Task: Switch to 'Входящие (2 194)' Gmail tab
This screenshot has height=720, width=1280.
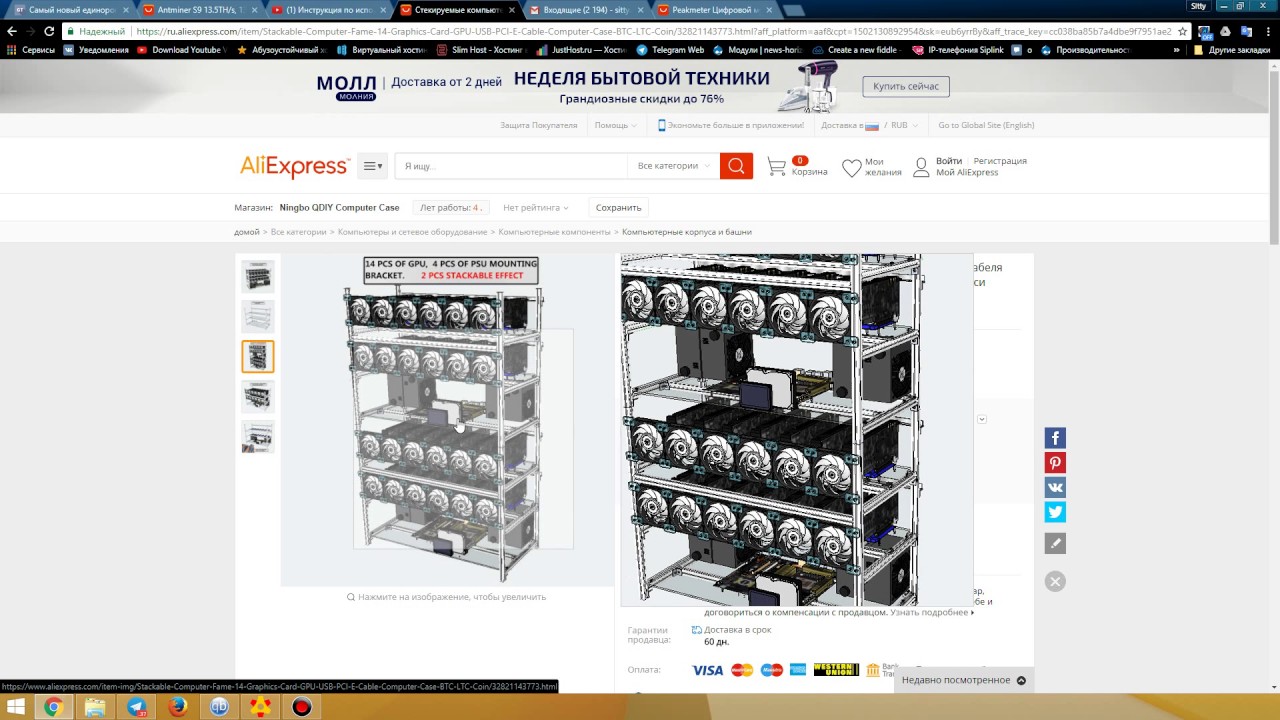Action: pos(586,10)
